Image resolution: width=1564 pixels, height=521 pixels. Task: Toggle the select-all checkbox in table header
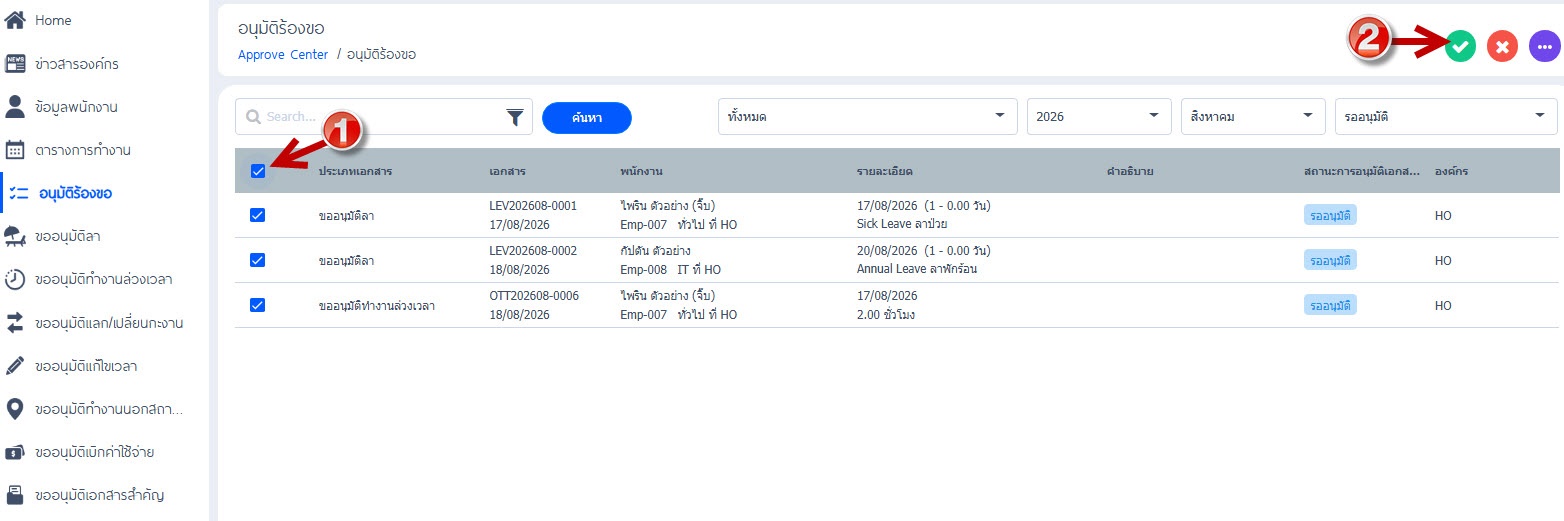258,171
